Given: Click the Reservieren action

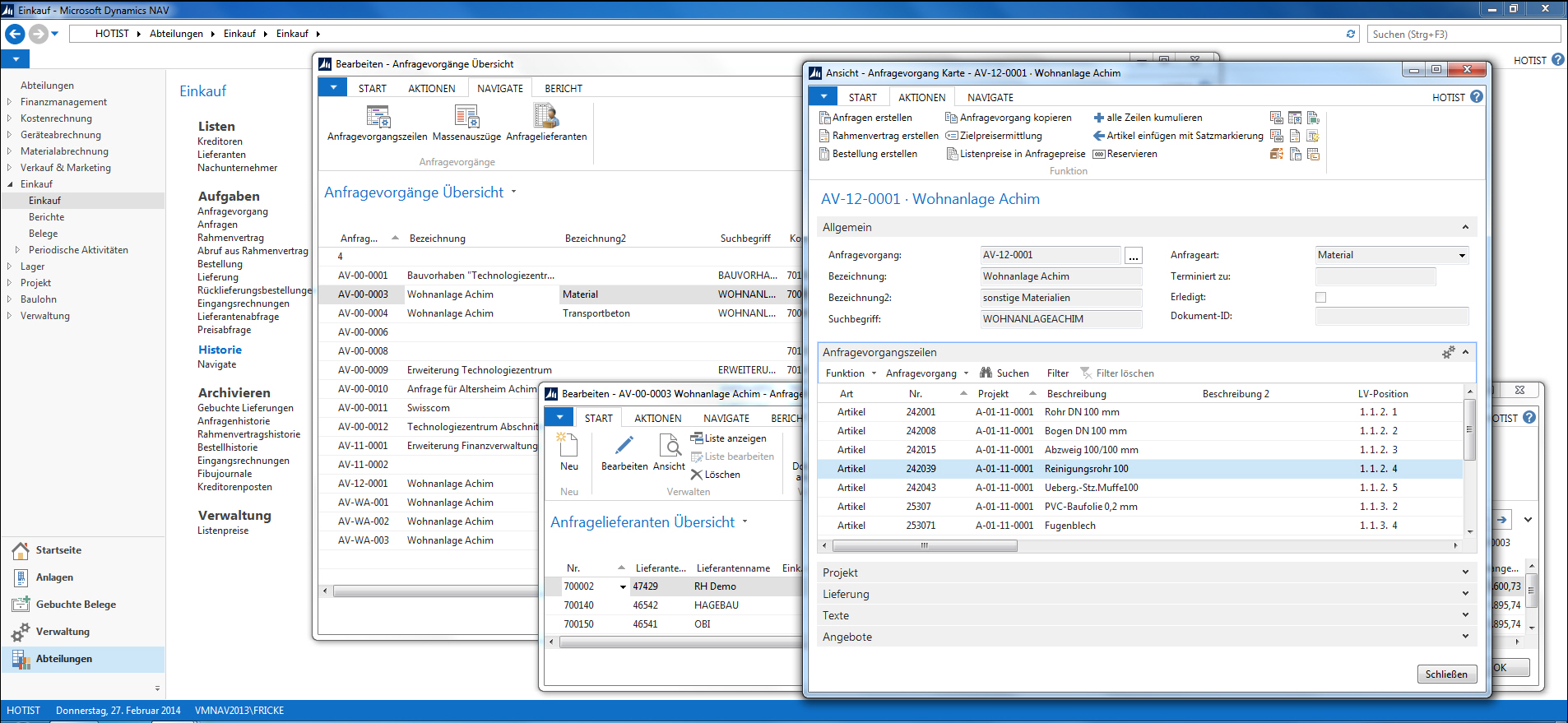Looking at the screenshot, I should point(1125,154).
